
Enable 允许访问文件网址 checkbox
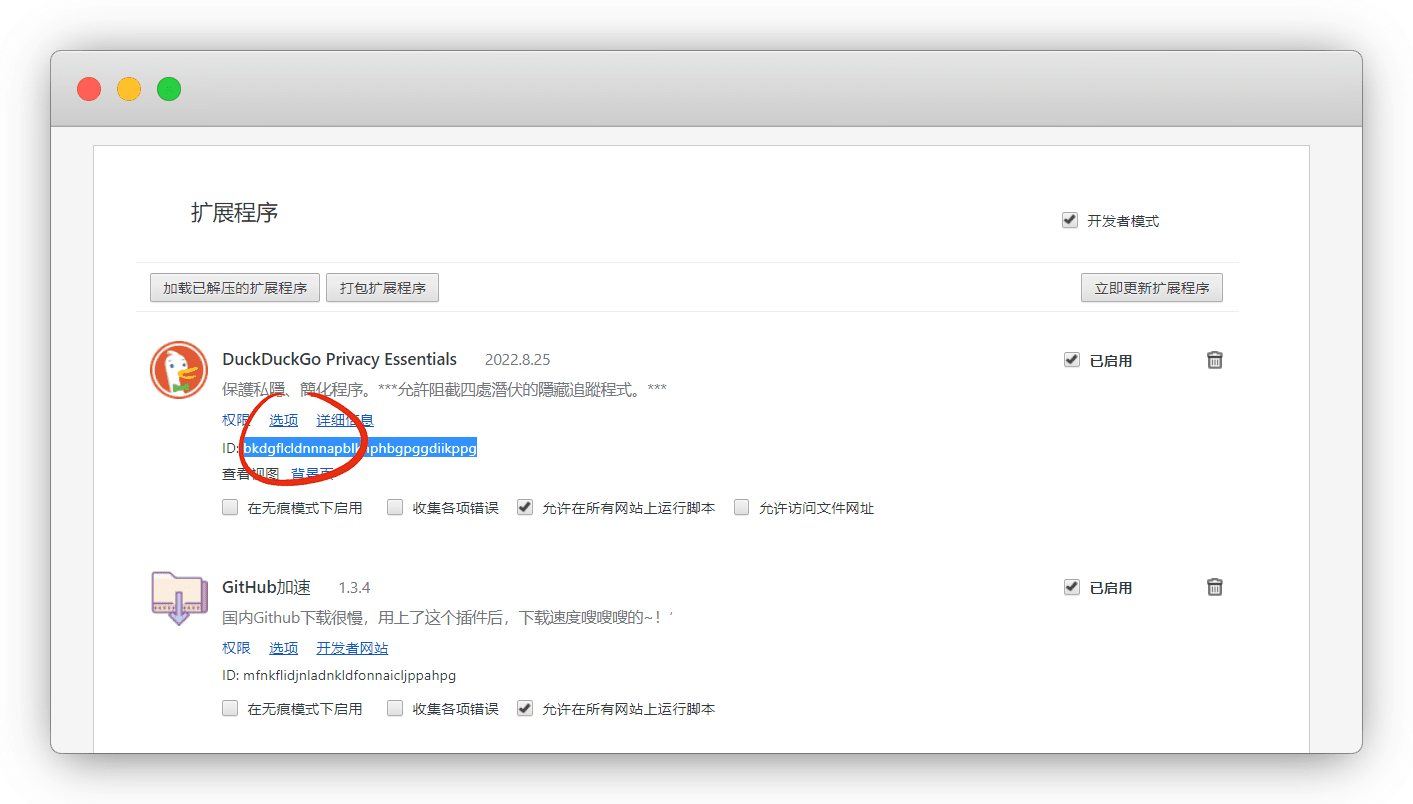[x=742, y=507]
